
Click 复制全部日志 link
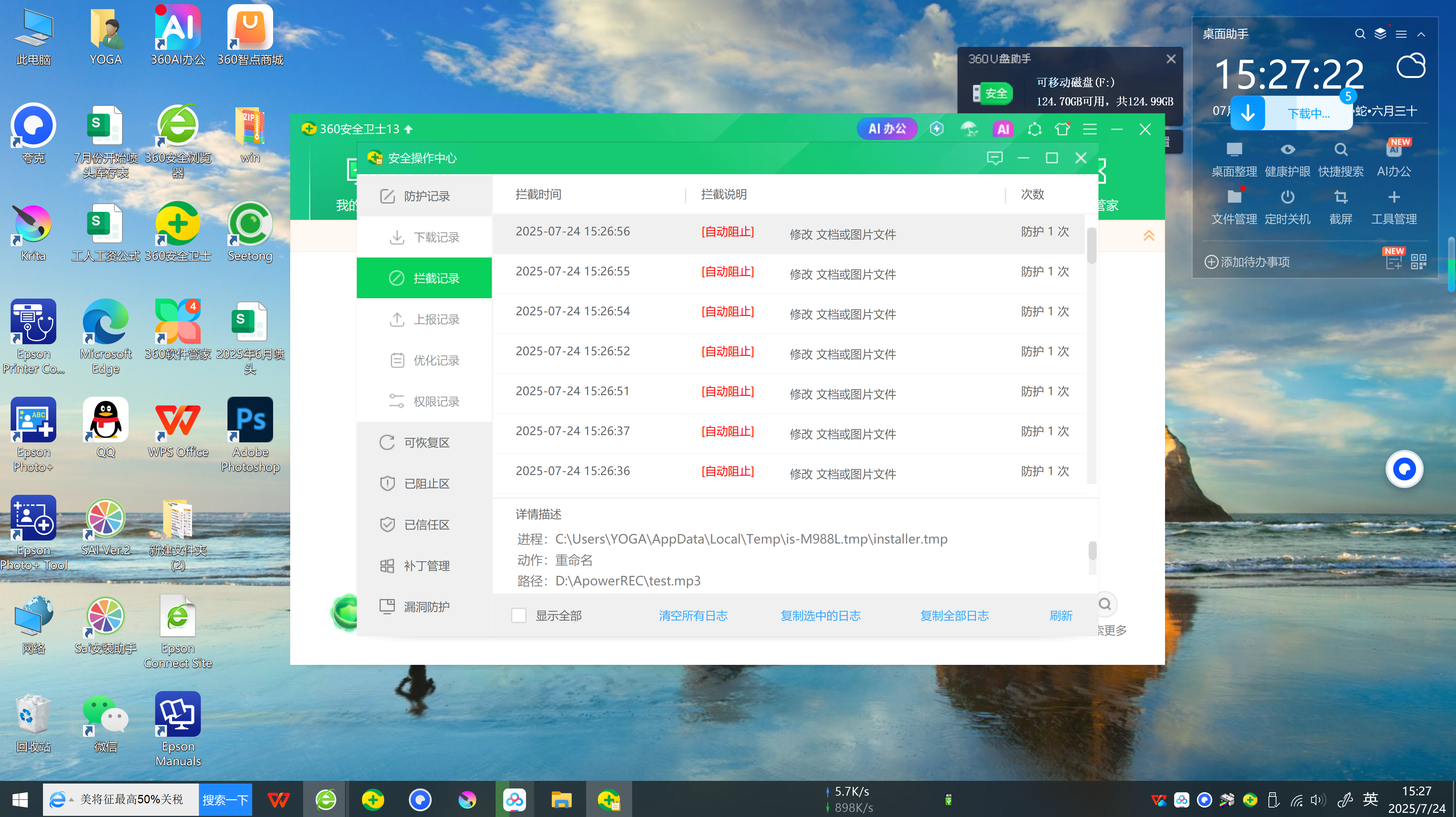pyautogui.click(x=954, y=615)
